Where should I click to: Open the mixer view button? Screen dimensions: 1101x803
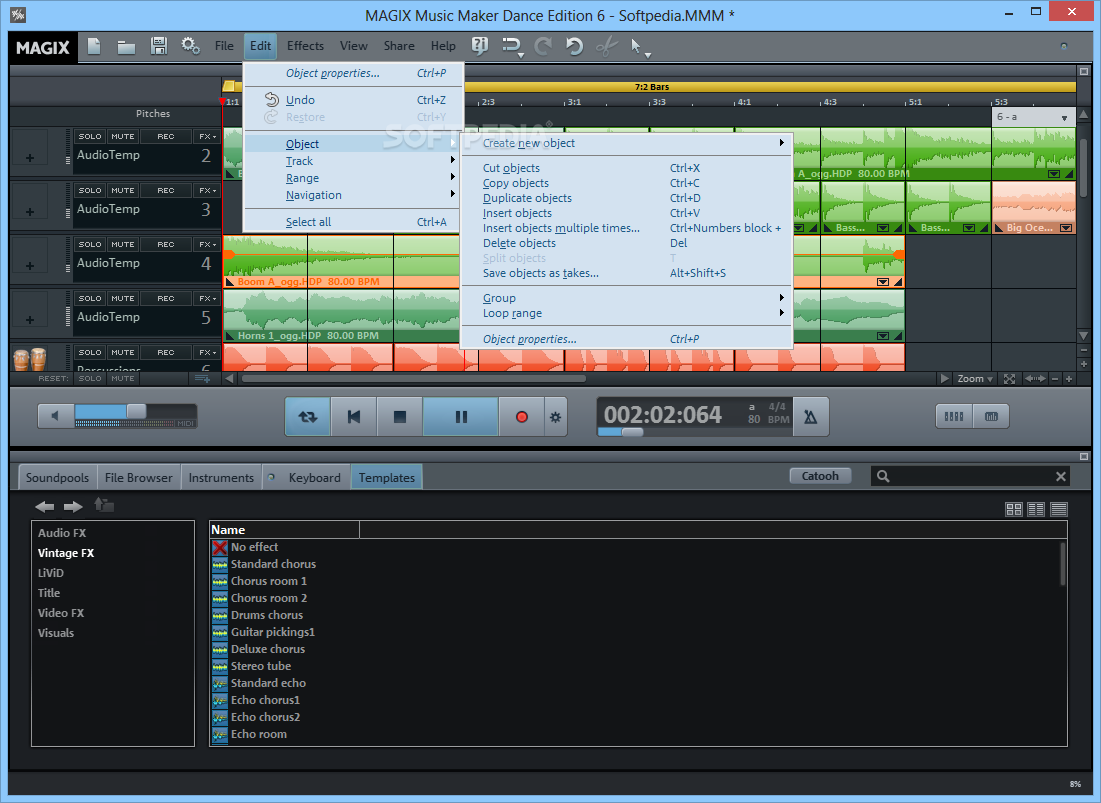954,416
